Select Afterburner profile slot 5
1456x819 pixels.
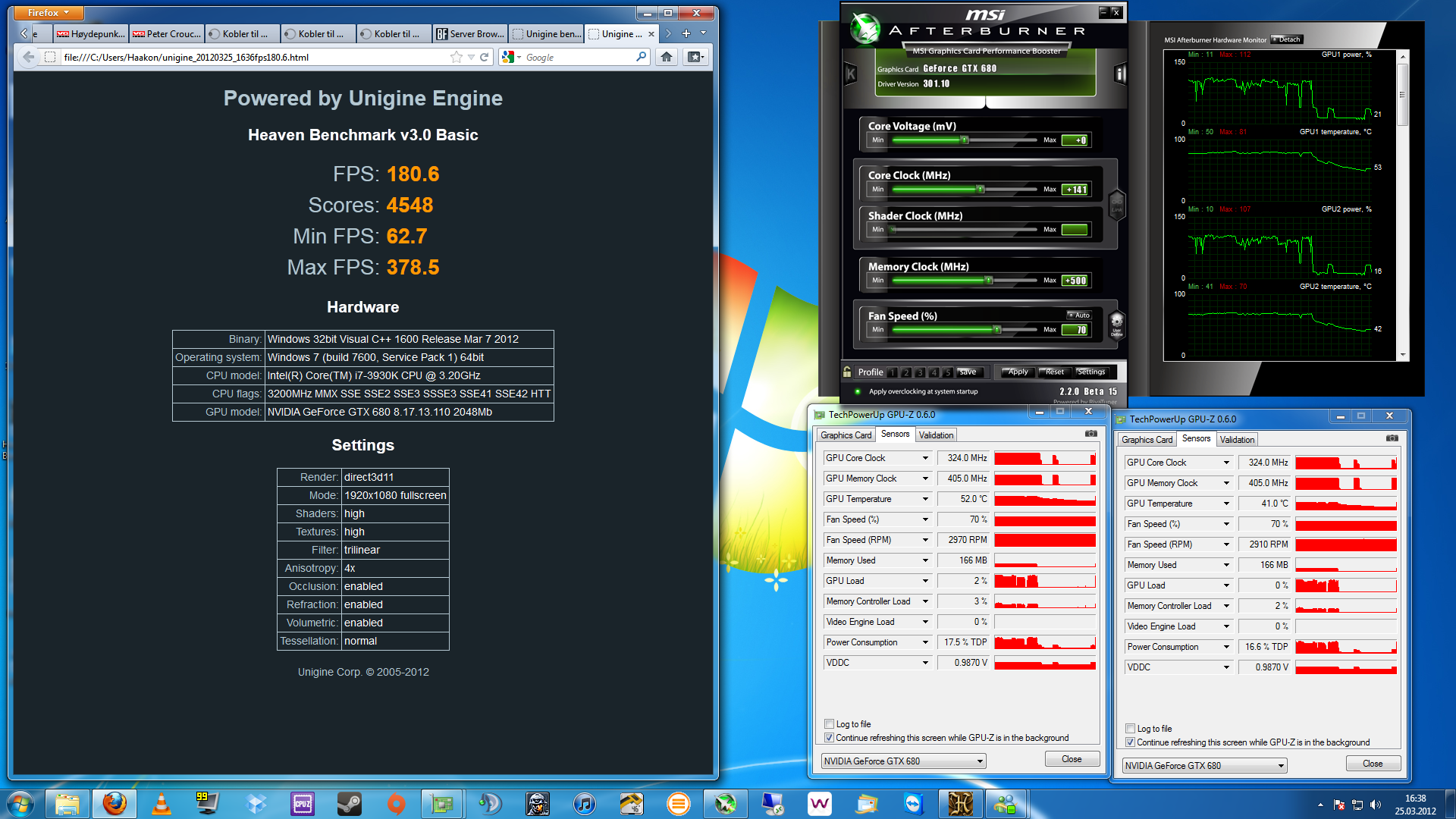[947, 372]
